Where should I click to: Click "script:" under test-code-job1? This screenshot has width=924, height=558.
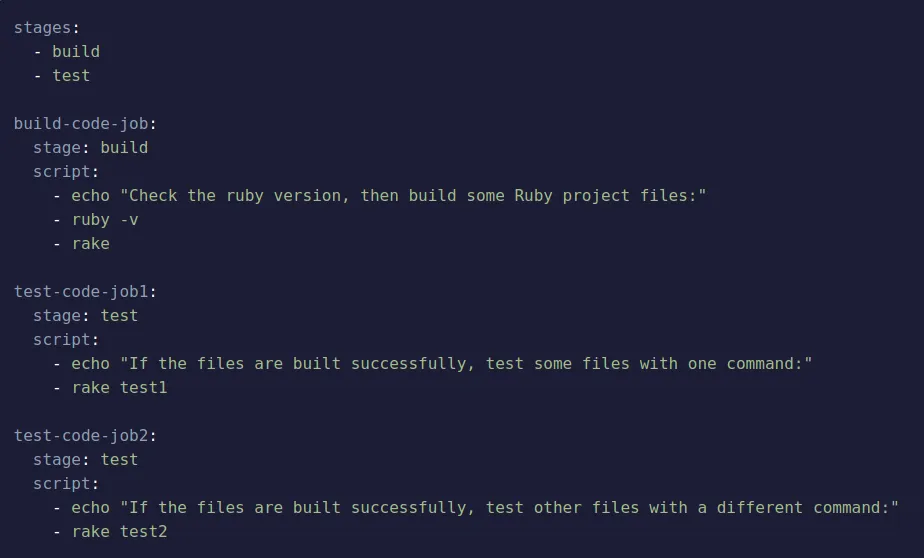coord(66,339)
